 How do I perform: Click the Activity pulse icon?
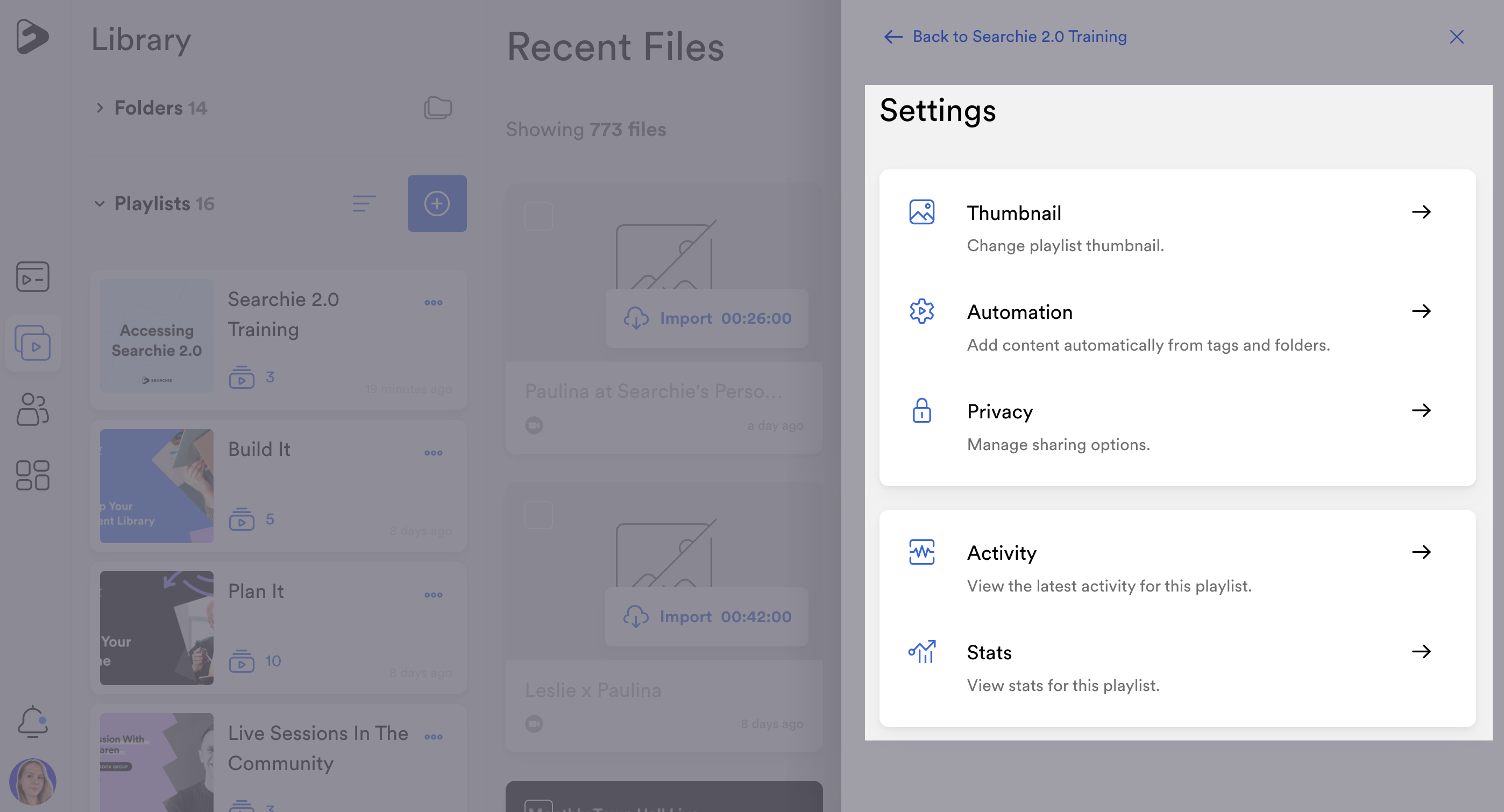pyautogui.click(x=922, y=552)
